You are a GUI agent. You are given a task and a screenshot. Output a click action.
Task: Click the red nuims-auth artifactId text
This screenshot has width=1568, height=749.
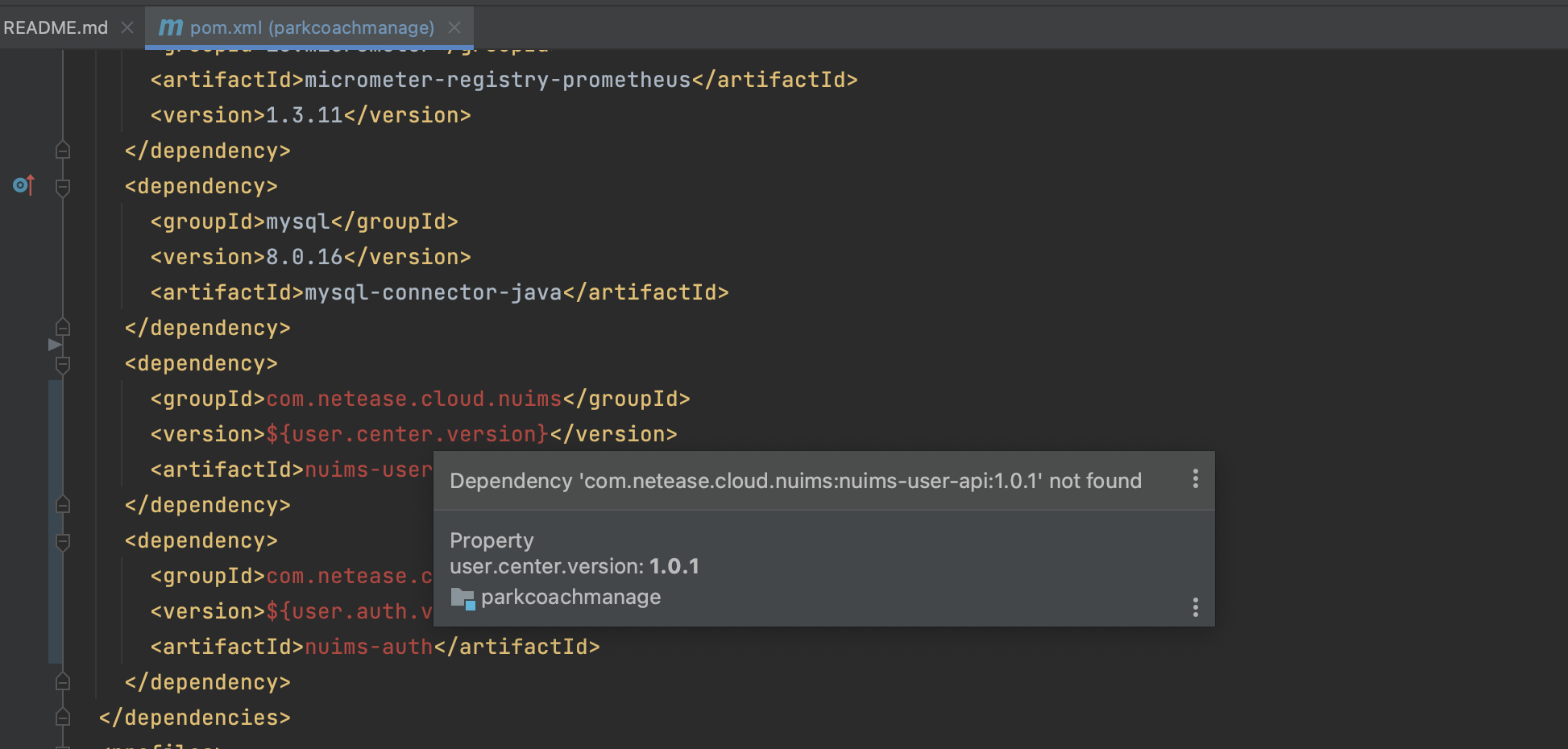369,647
